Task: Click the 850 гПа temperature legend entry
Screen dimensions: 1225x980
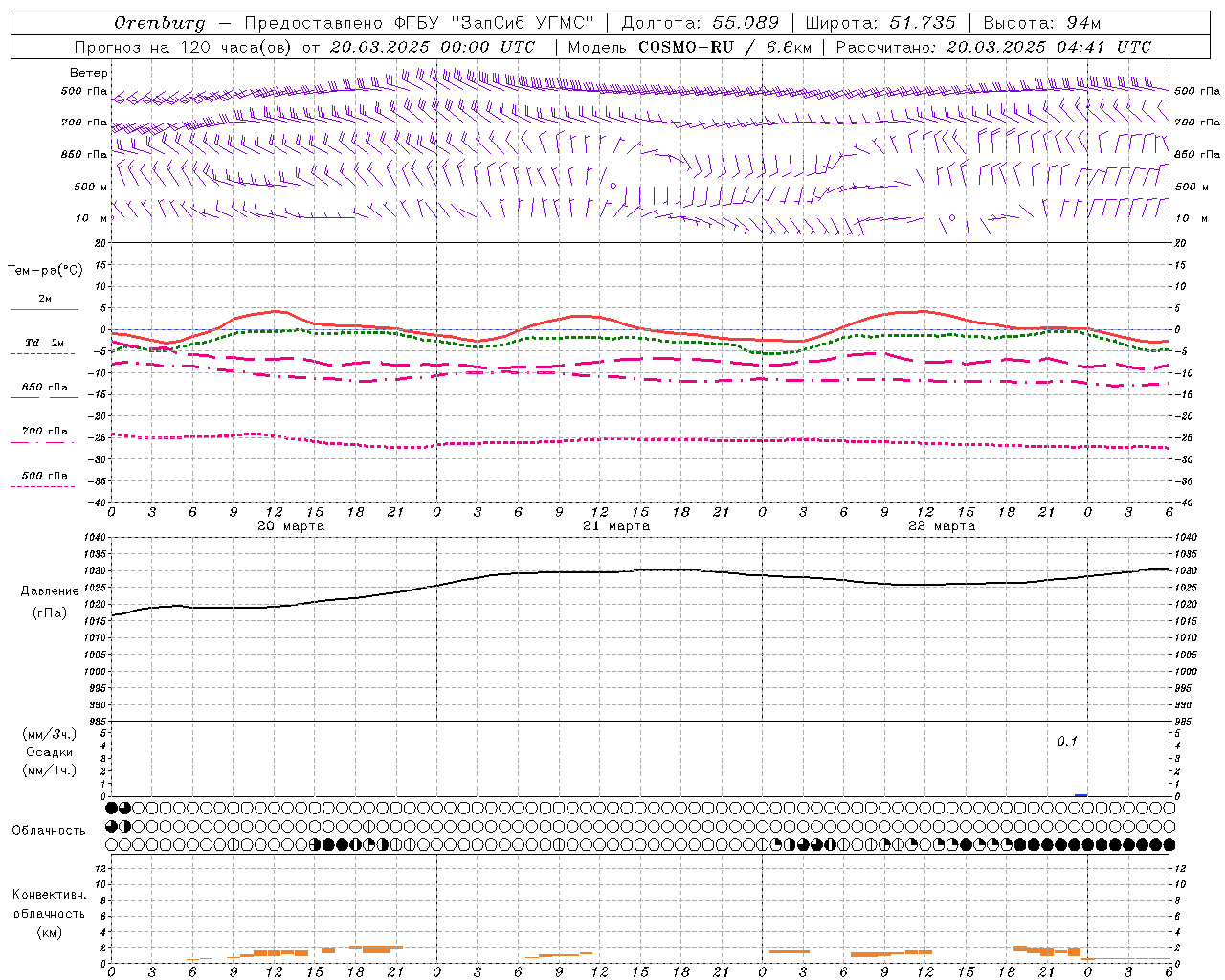Action: (x=45, y=388)
